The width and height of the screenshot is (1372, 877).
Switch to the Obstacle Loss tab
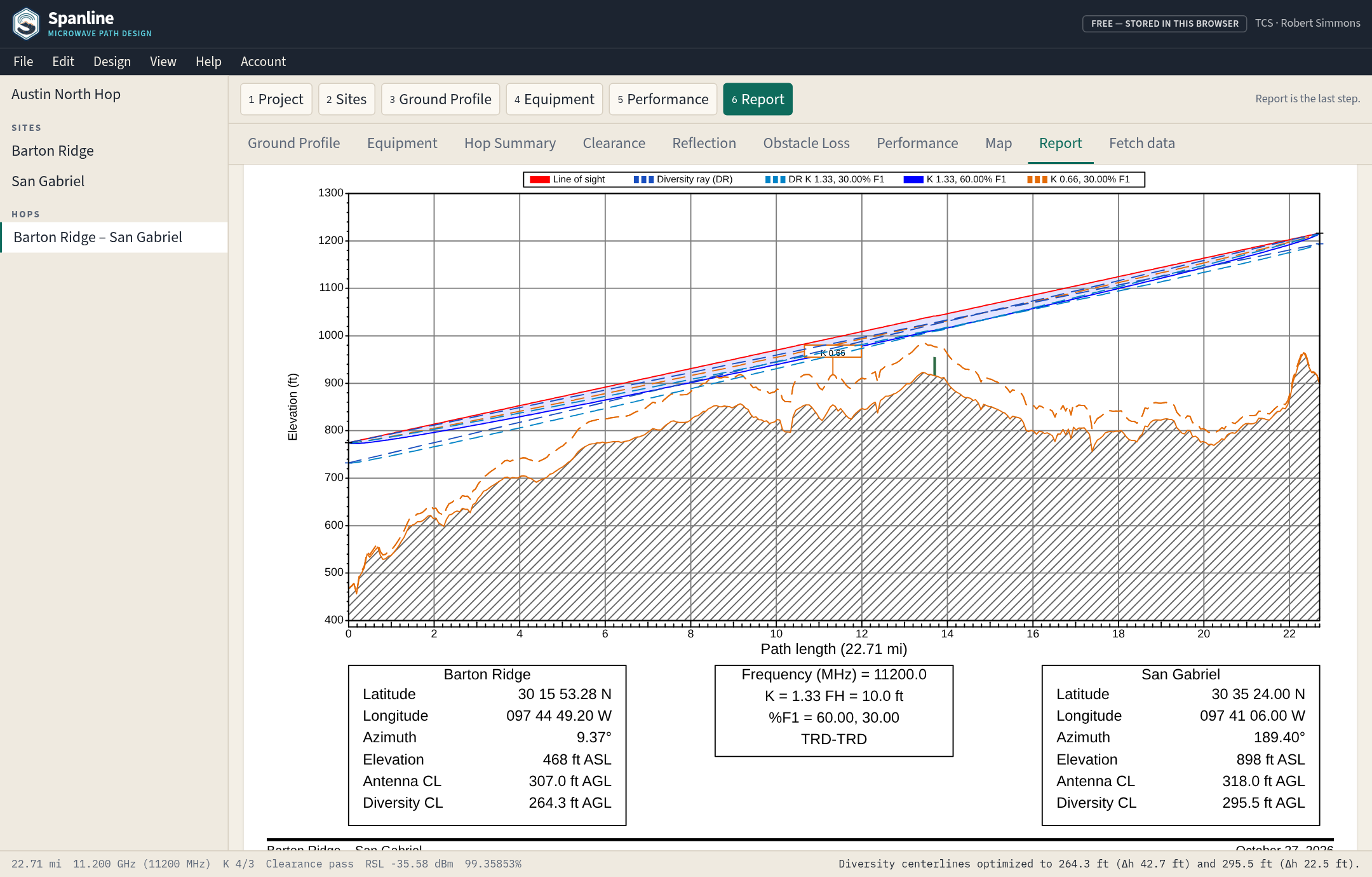[807, 144]
